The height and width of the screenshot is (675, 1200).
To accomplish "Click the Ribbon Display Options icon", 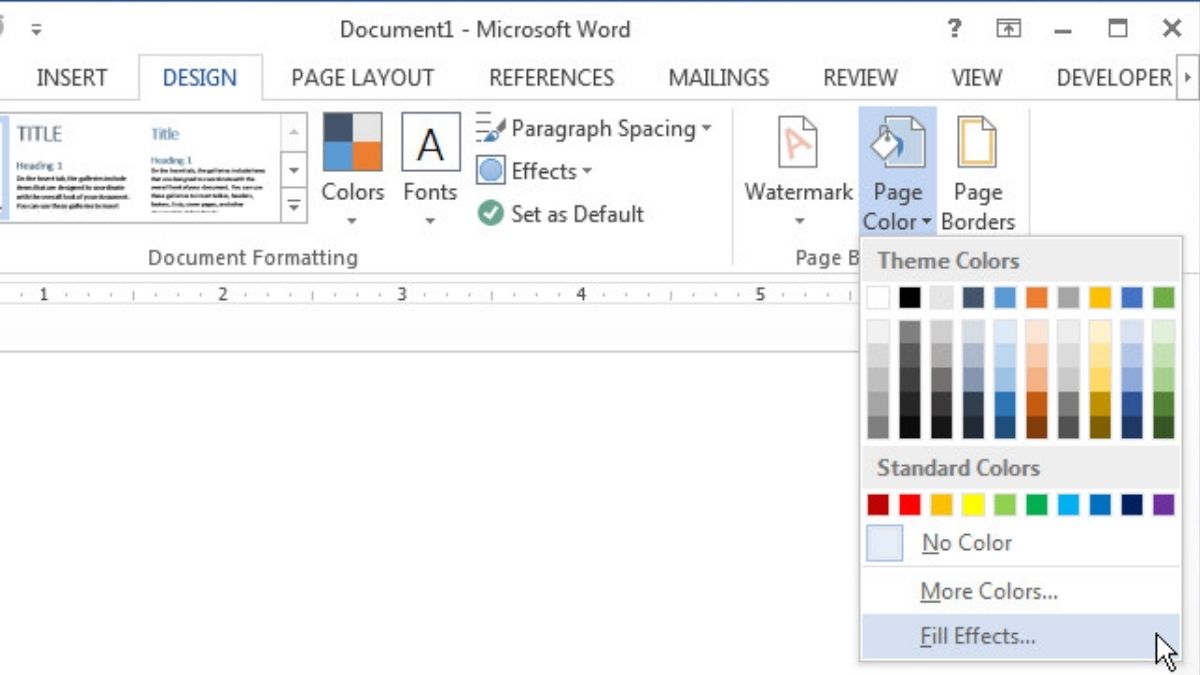I will (1008, 28).
